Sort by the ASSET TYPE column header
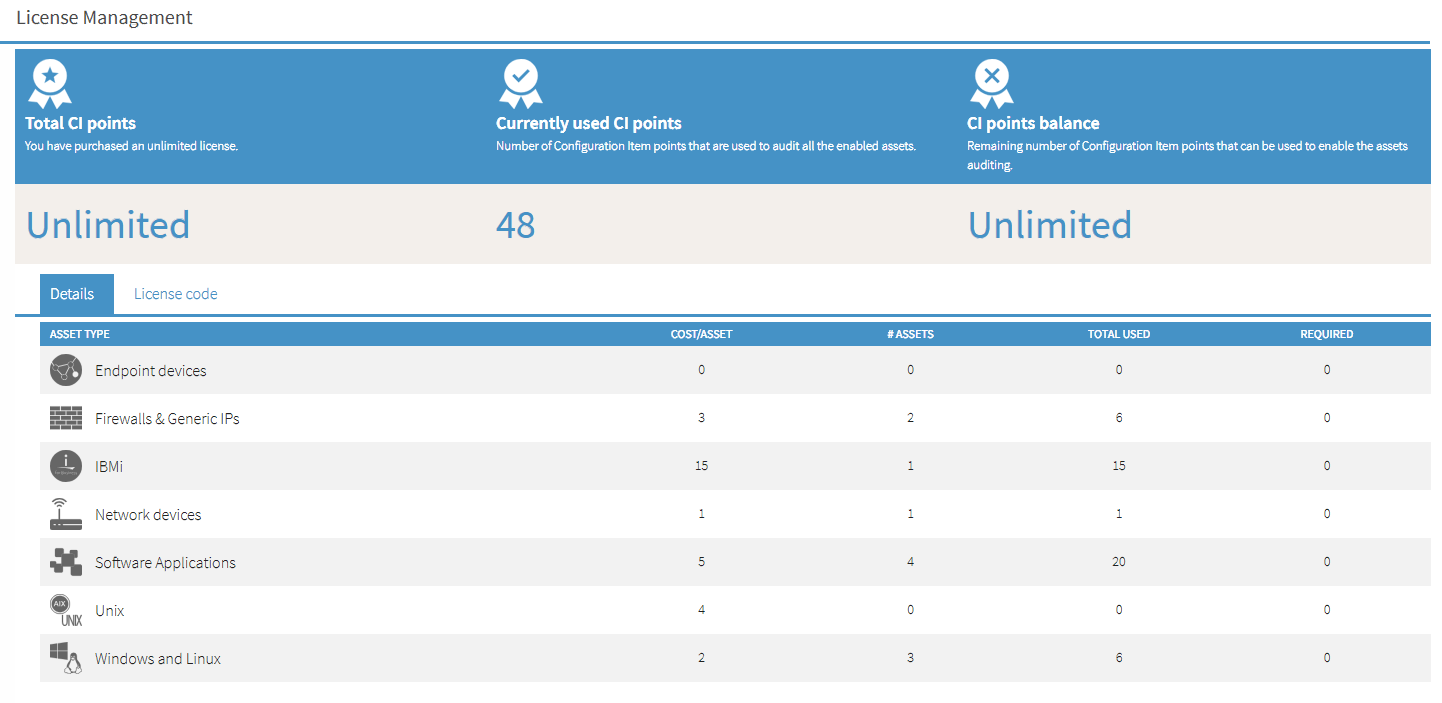This screenshot has width=1442, height=703. tap(80, 334)
